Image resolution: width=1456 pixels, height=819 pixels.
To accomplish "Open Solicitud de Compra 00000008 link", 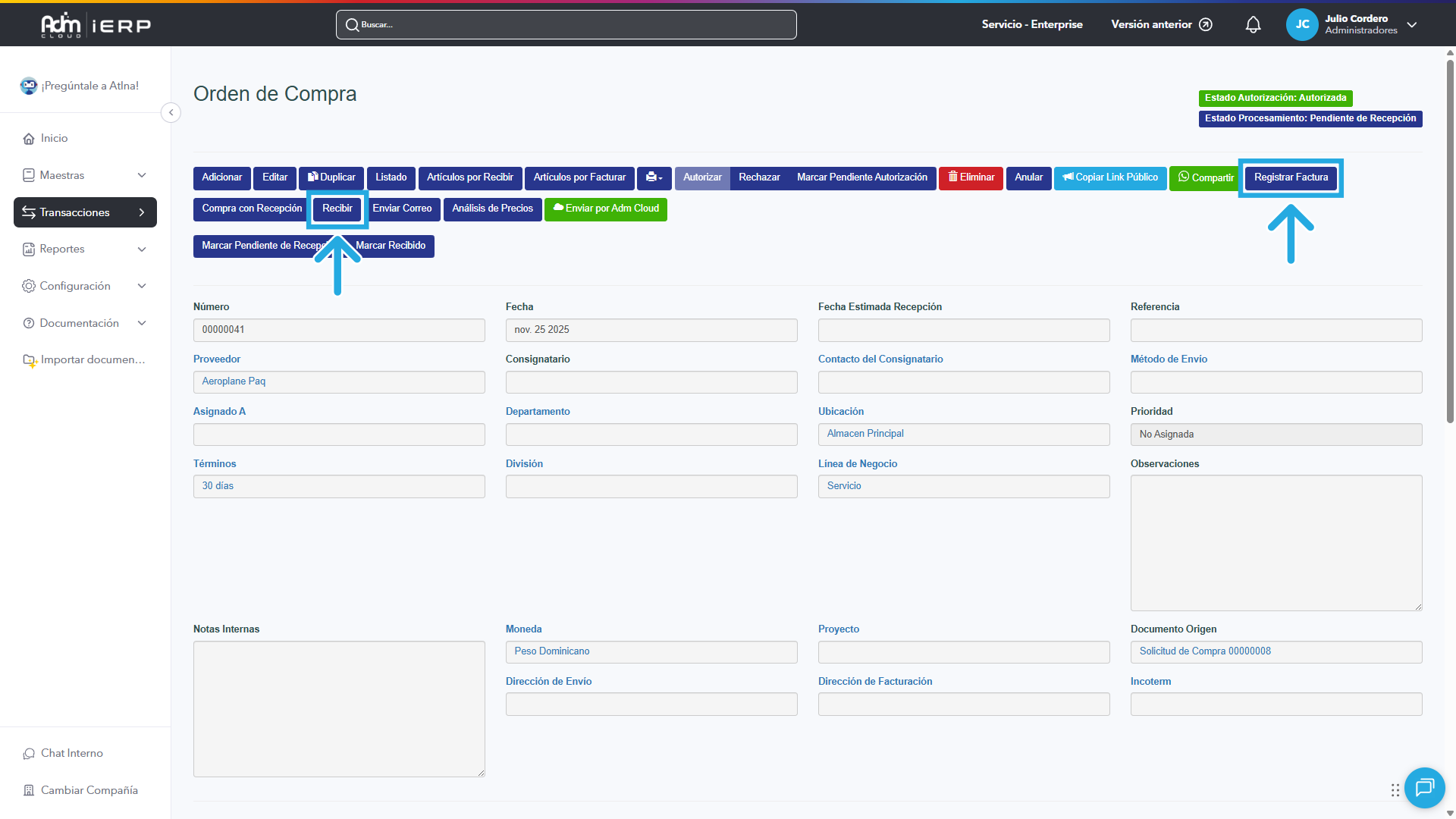I will click(1205, 651).
